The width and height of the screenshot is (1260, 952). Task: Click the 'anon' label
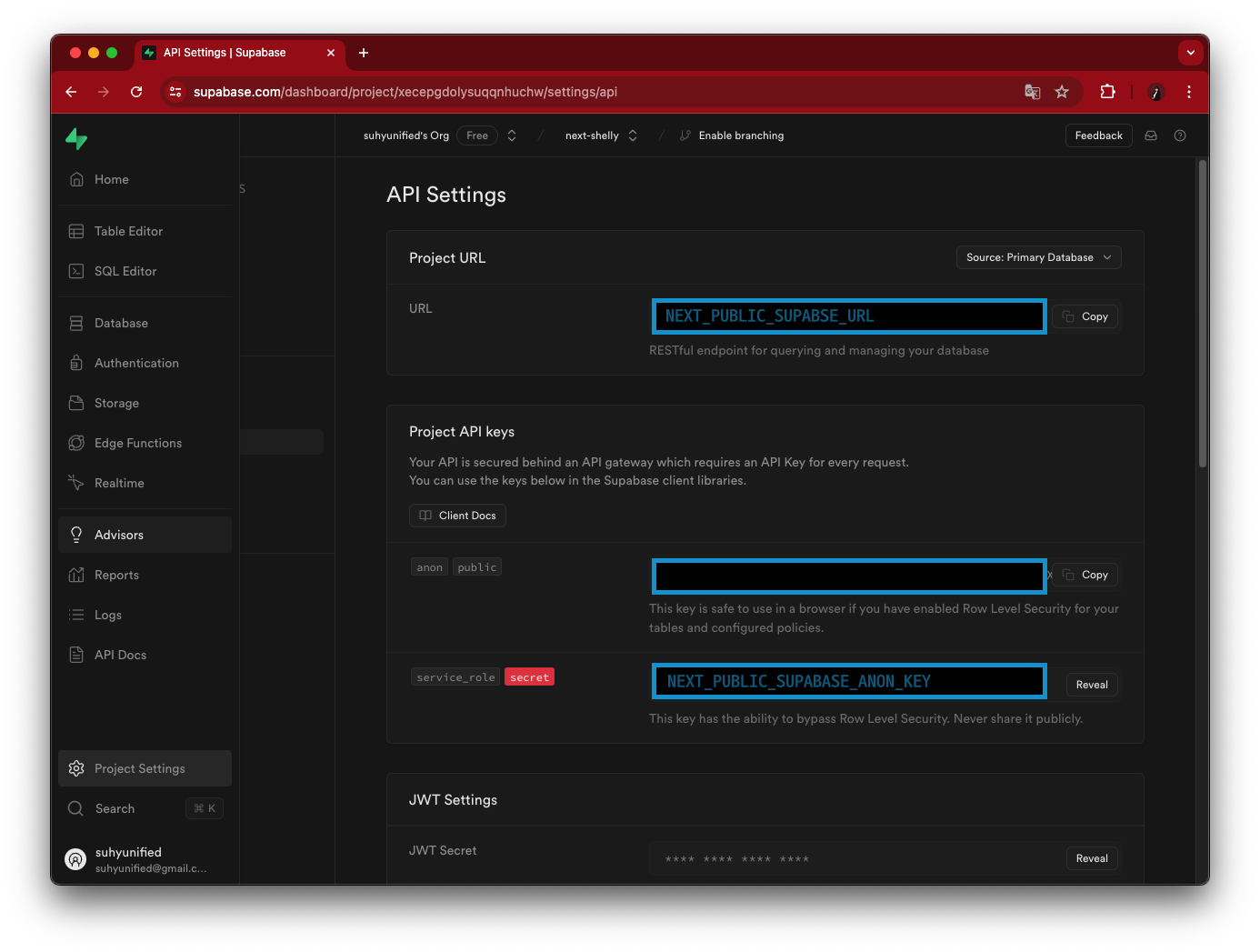[x=430, y=567]
